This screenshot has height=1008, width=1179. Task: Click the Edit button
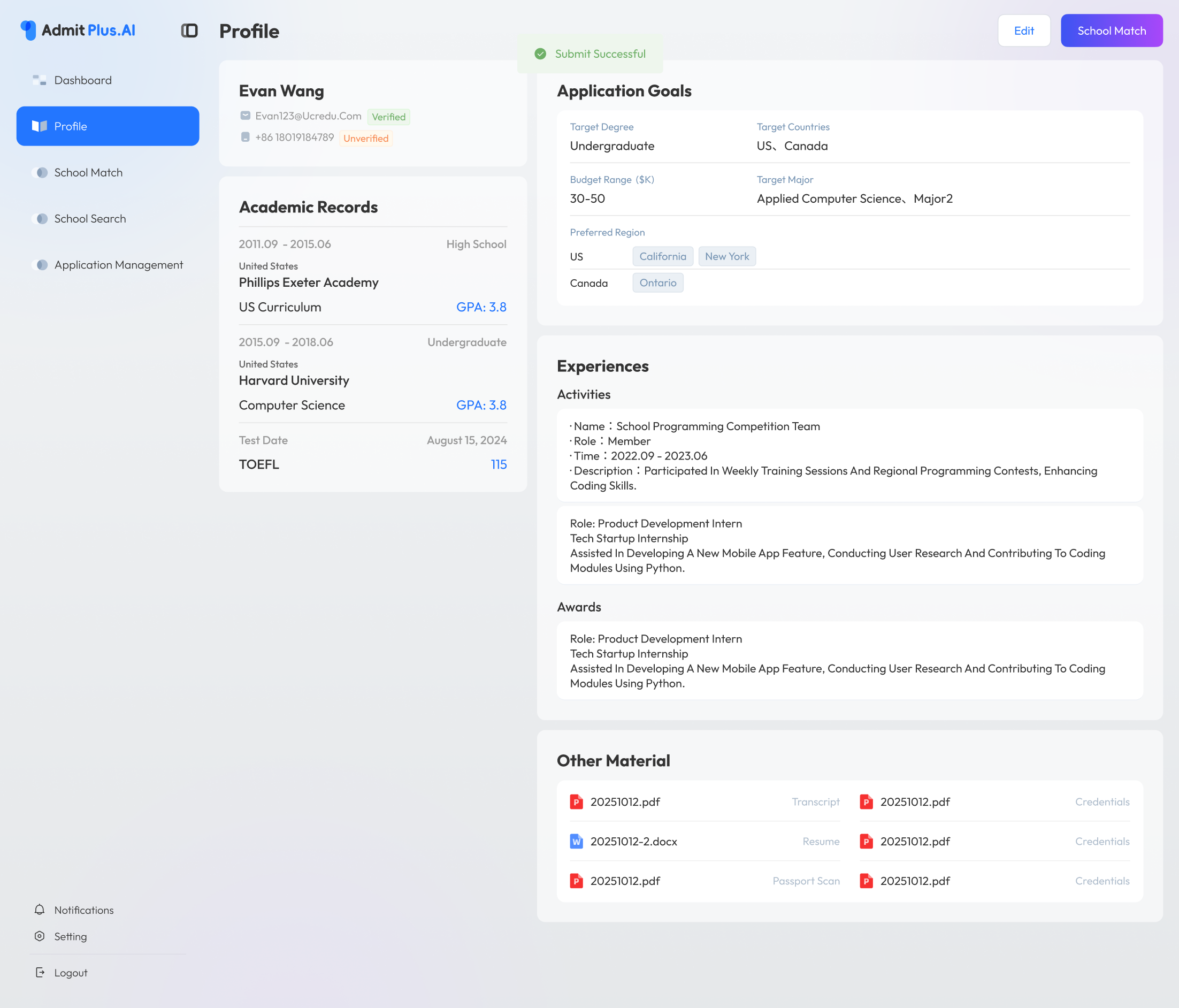[x=1023, y=30]
